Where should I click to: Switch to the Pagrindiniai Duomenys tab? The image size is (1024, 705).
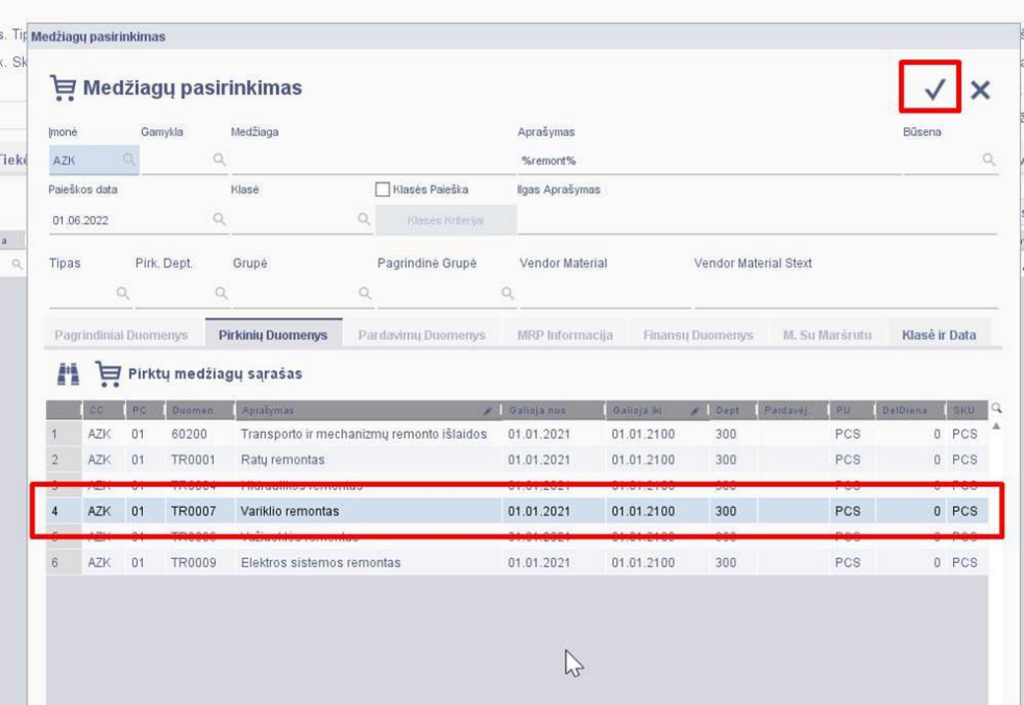(119, 335)
